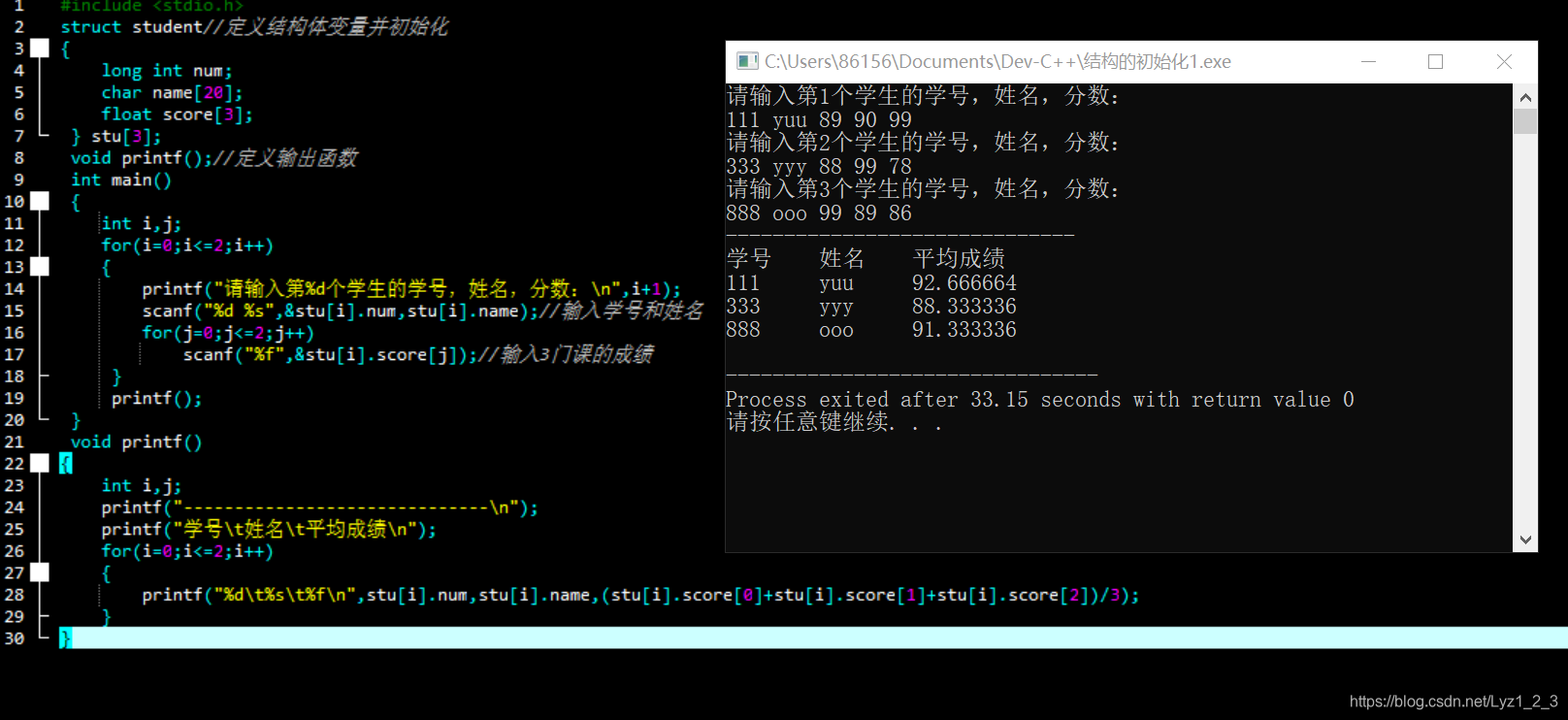Click the long printf average score line

(x=640, y=594)
